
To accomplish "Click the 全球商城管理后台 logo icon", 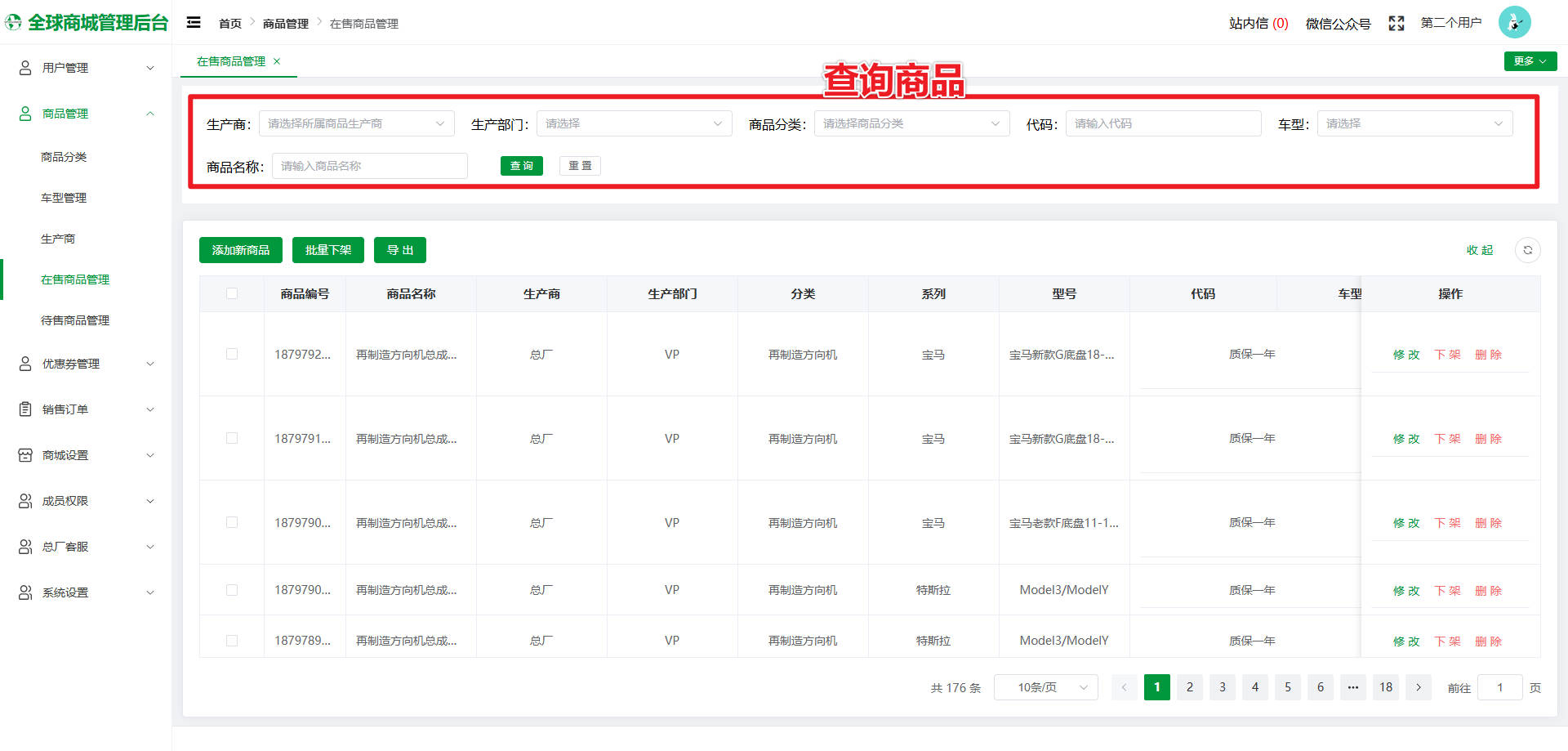I will click(x=12, y=22).
